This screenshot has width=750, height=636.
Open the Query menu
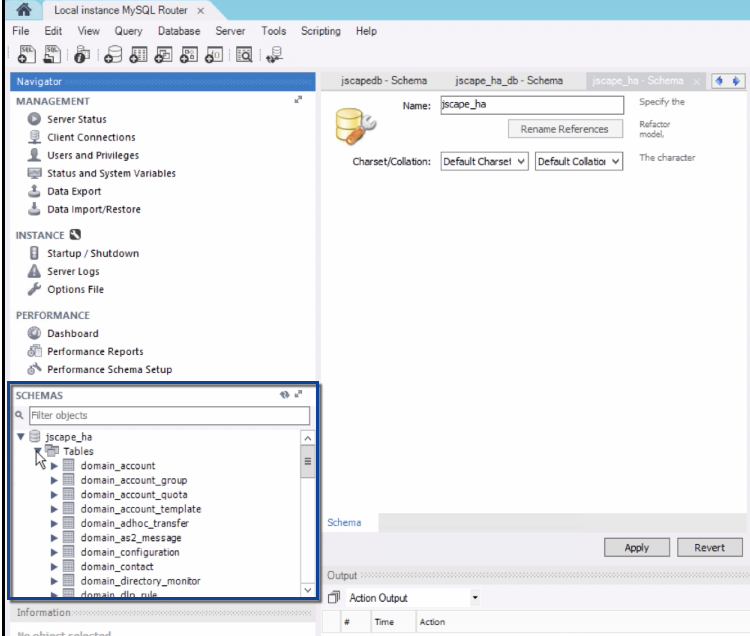pos(128,31)
